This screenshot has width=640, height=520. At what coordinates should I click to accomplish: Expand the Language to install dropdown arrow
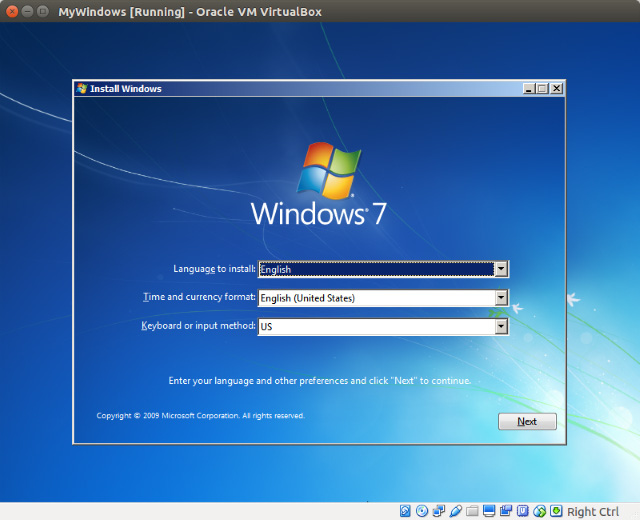[x=501, y=269]
